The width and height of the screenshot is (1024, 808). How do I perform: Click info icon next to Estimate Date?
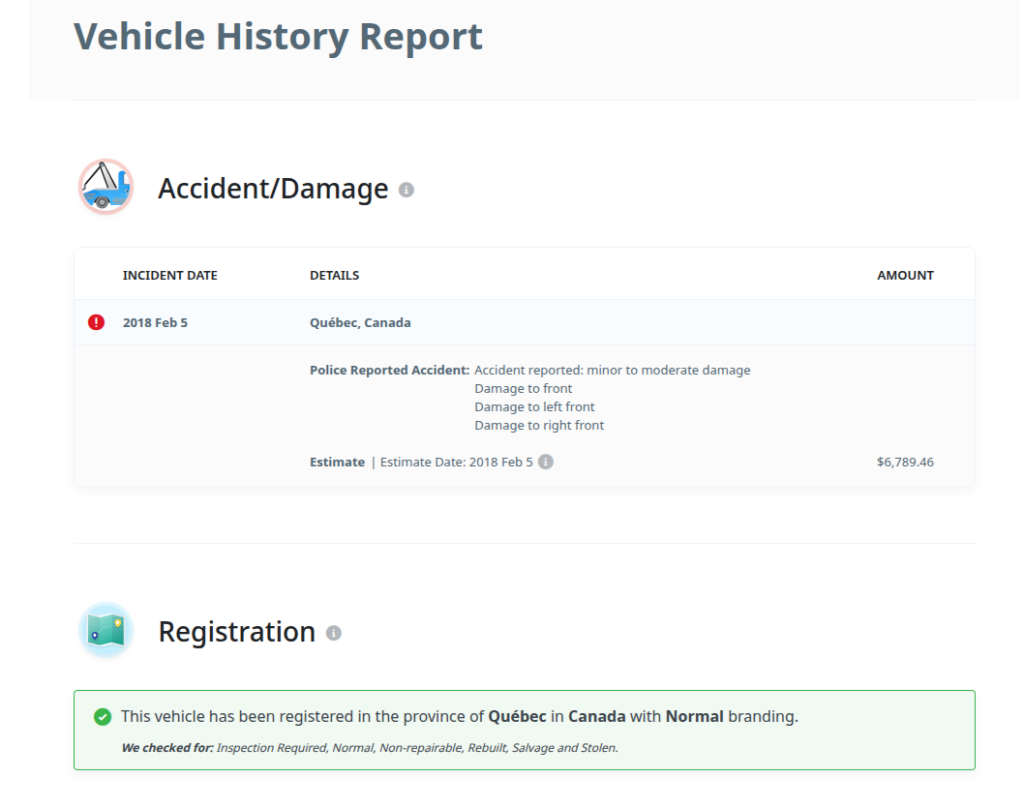point(546,462)
